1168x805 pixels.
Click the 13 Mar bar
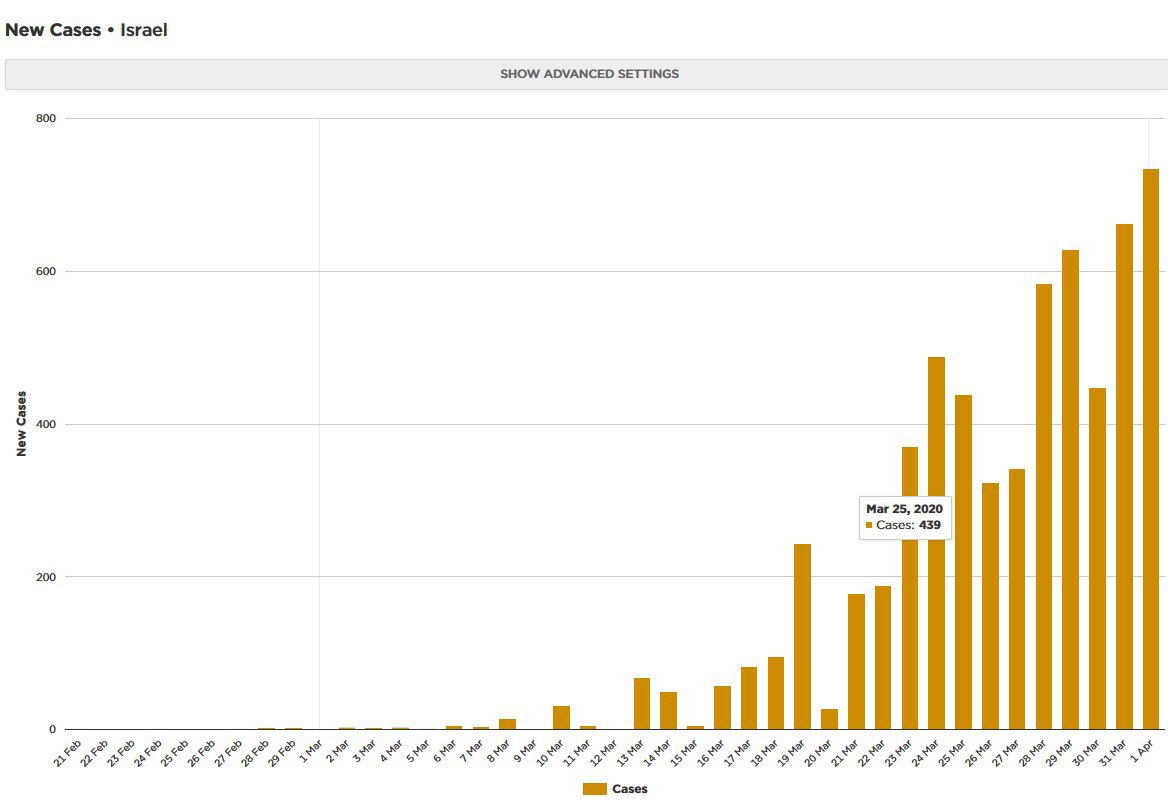[641, 704]
